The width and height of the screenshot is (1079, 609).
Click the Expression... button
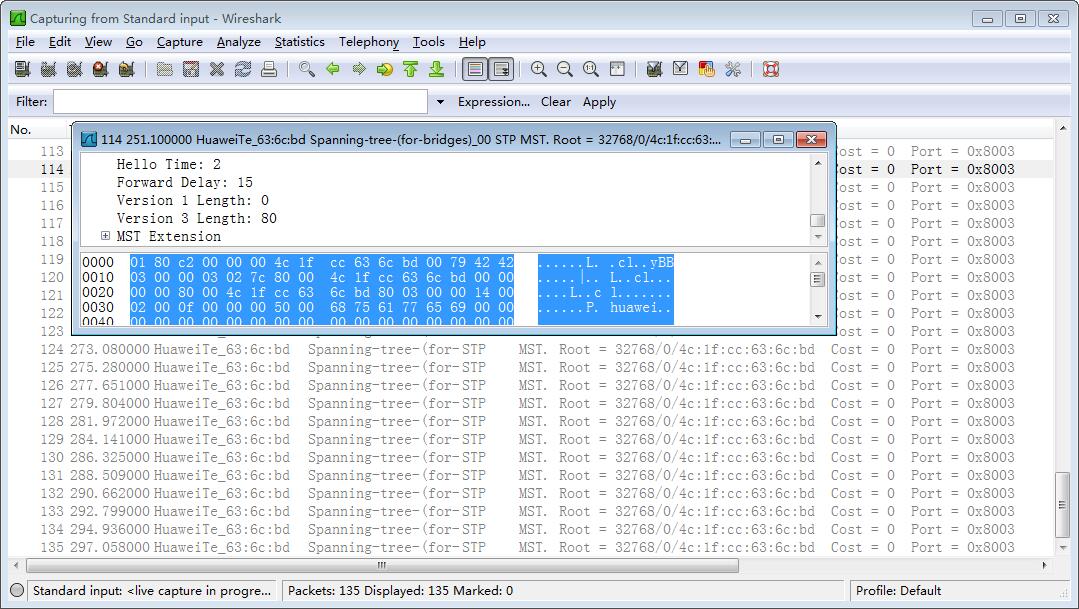coord(493,102)
